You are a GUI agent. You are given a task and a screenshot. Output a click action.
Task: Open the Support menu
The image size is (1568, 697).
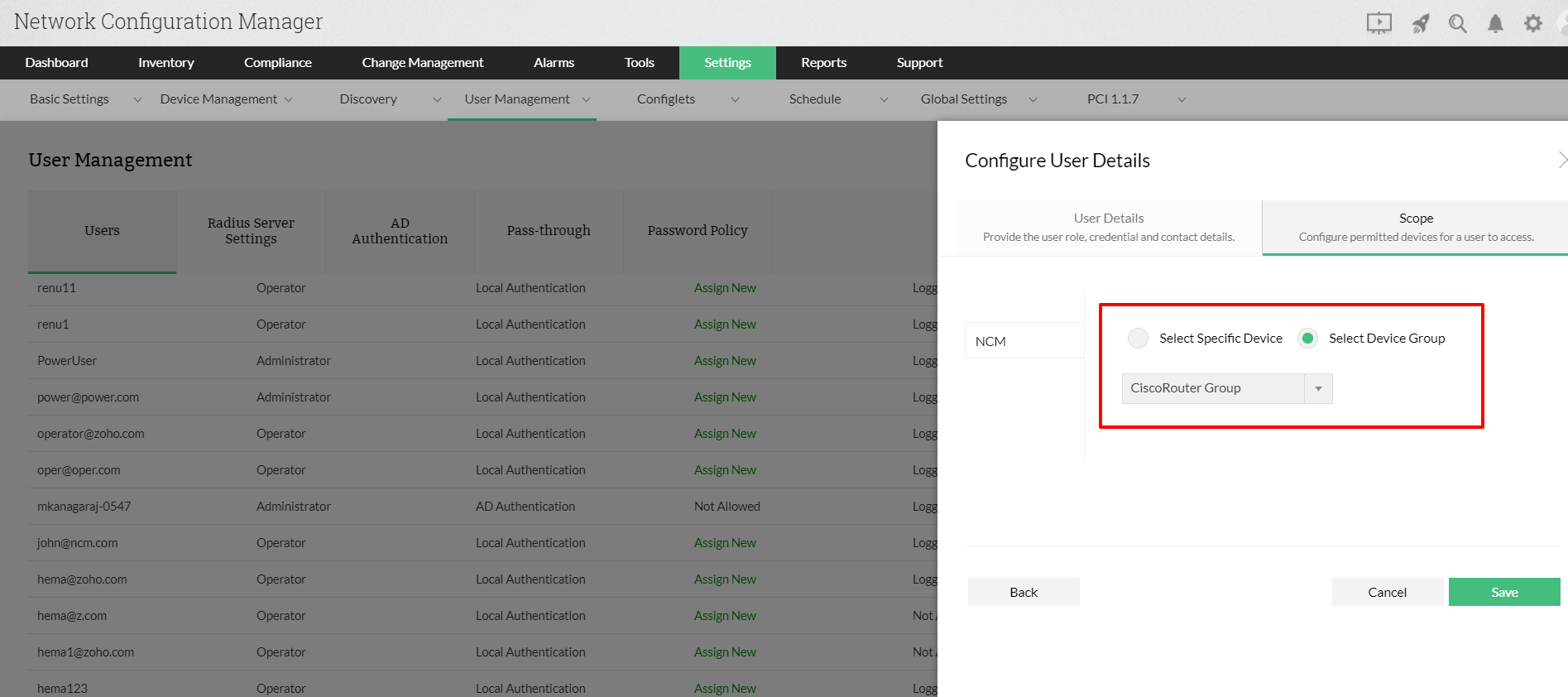(920, 63)
